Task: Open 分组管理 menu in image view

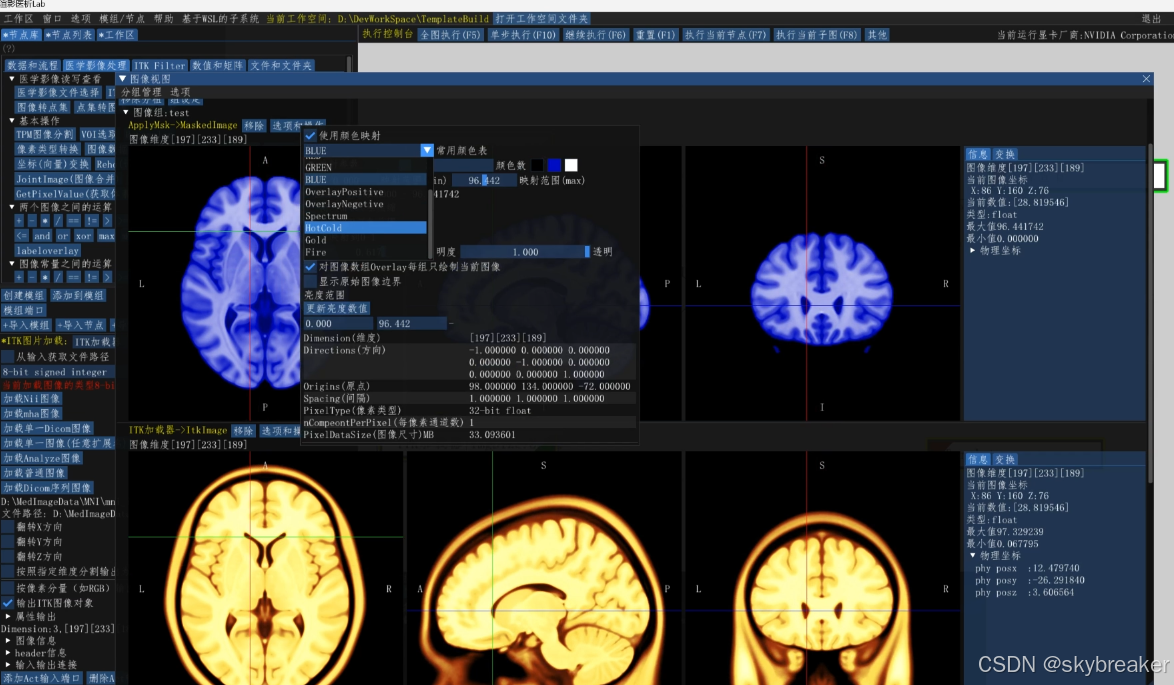Action: point(142,92)
